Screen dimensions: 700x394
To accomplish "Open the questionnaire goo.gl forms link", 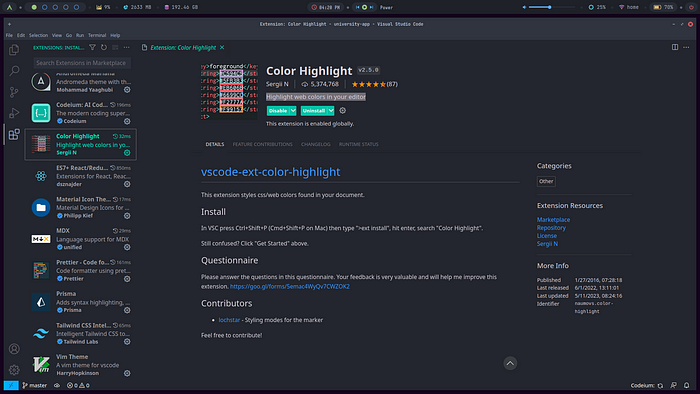I will point(290,286).
